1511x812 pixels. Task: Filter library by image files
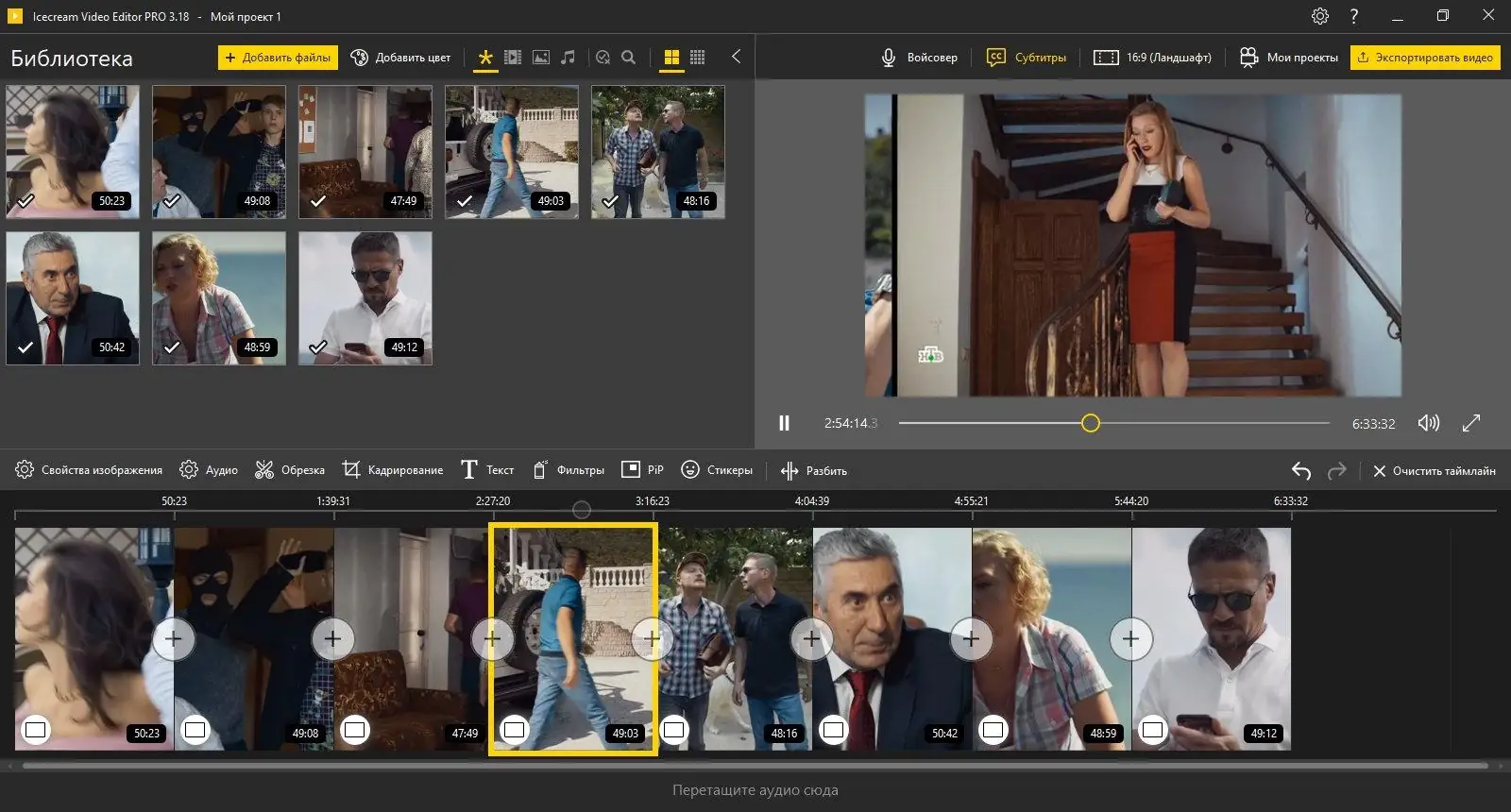click(540, 58)
